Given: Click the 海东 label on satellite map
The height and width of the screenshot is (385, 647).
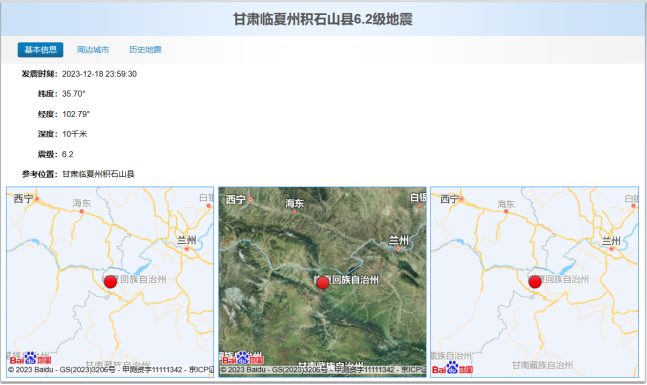Looking at the screenshot, I should (x=295, y=203).
